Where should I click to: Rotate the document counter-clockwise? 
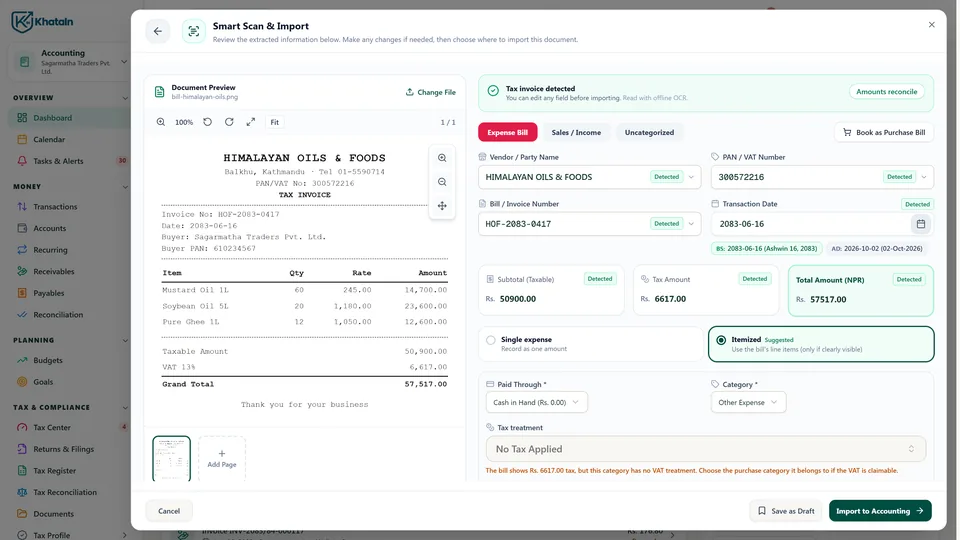pyautogui.click(x=208, y=122)
